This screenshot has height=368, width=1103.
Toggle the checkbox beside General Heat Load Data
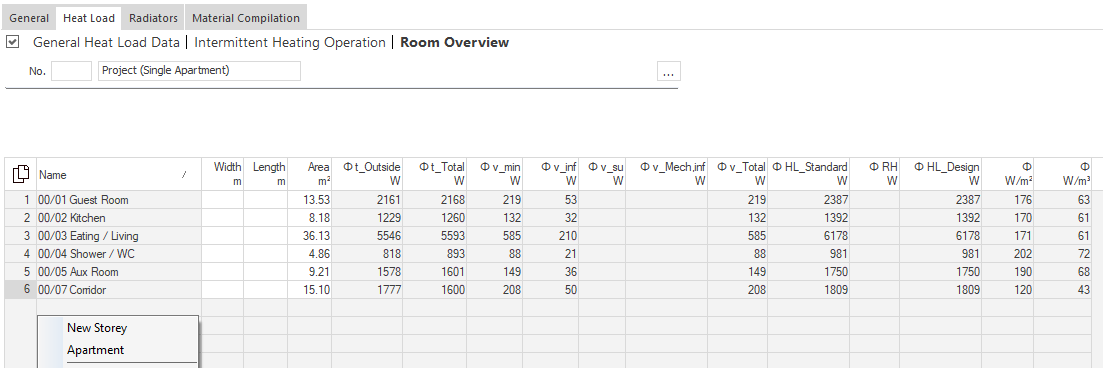tap(12, 42)
